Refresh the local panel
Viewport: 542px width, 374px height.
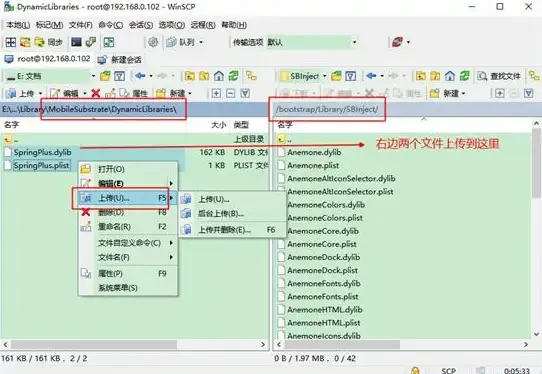(234, 76)
